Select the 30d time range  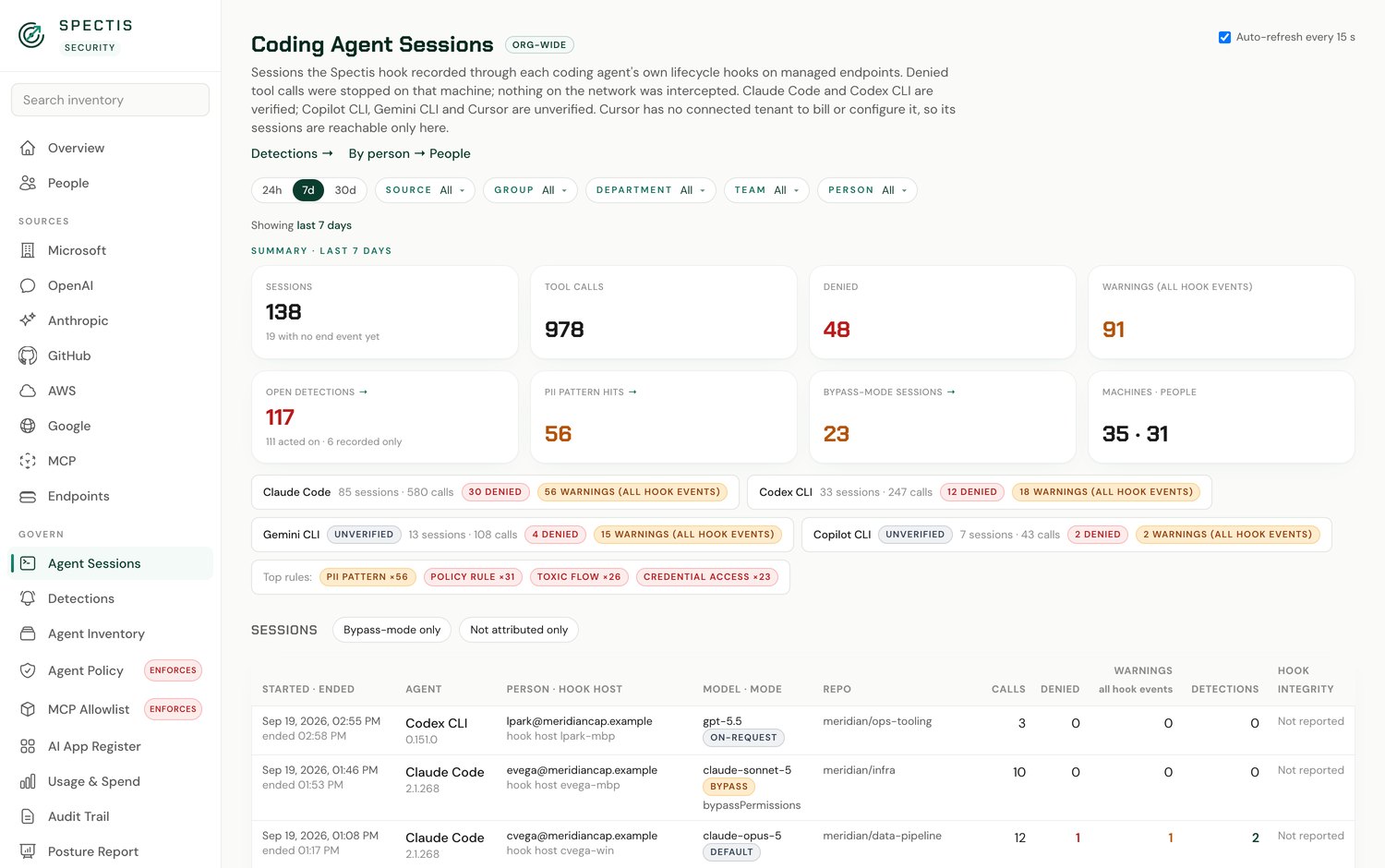(x=345, y=190)
